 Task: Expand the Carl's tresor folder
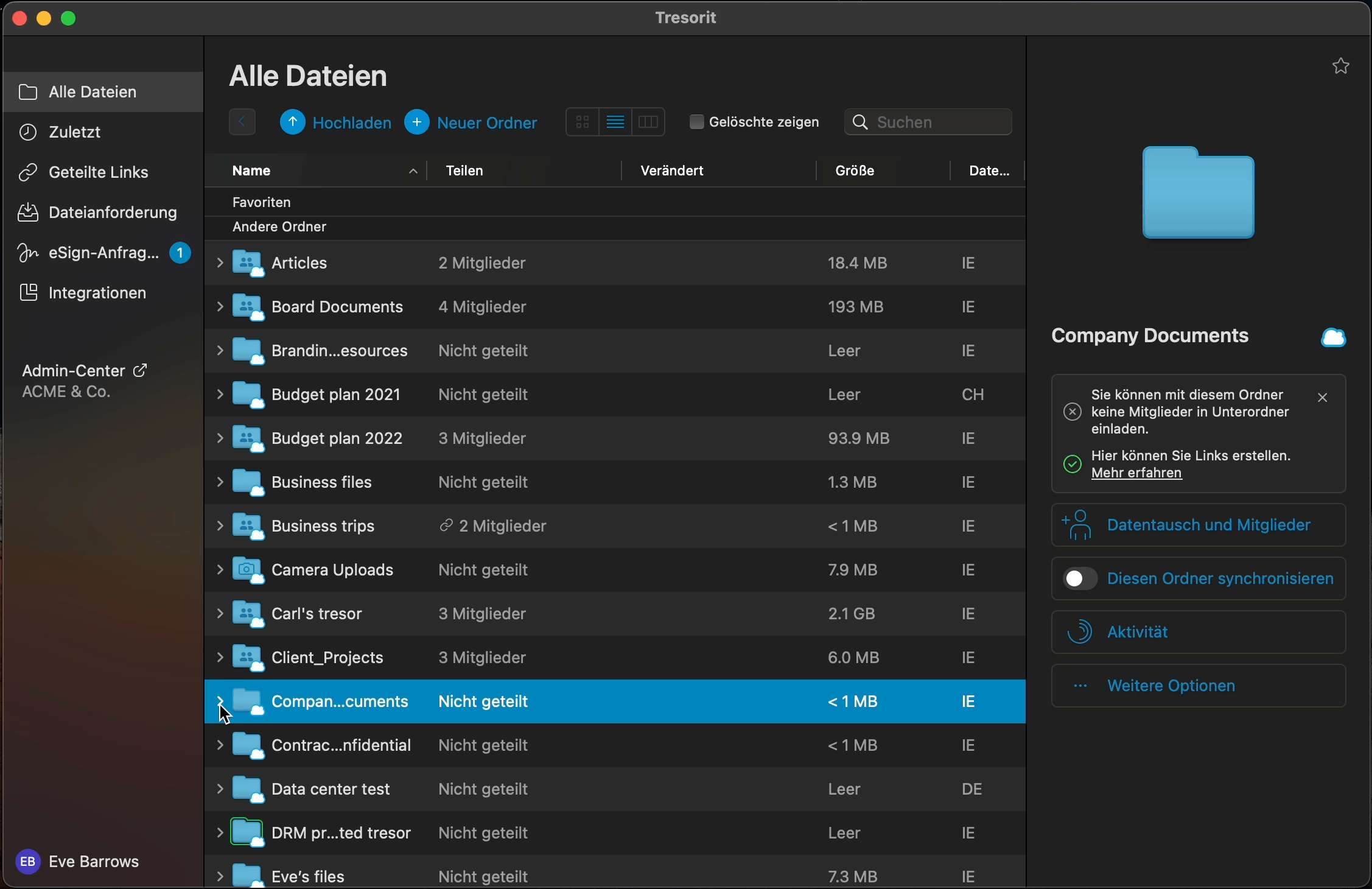(x=220, y=614)
